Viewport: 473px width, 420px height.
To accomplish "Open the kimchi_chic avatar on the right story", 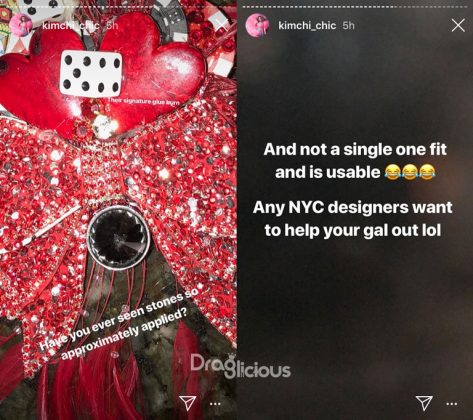I will (x=257, y=25).
